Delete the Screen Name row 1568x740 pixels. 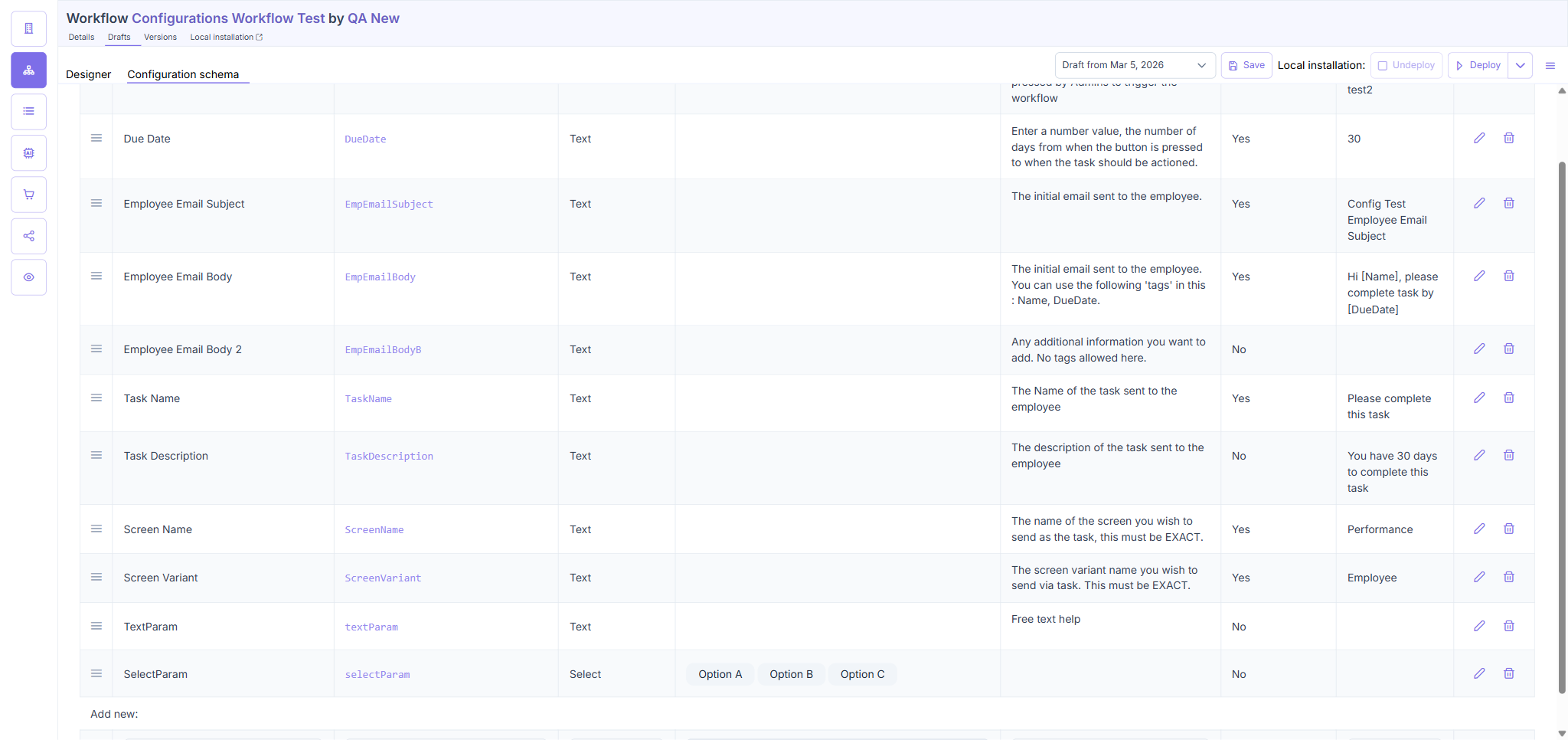1508,529
